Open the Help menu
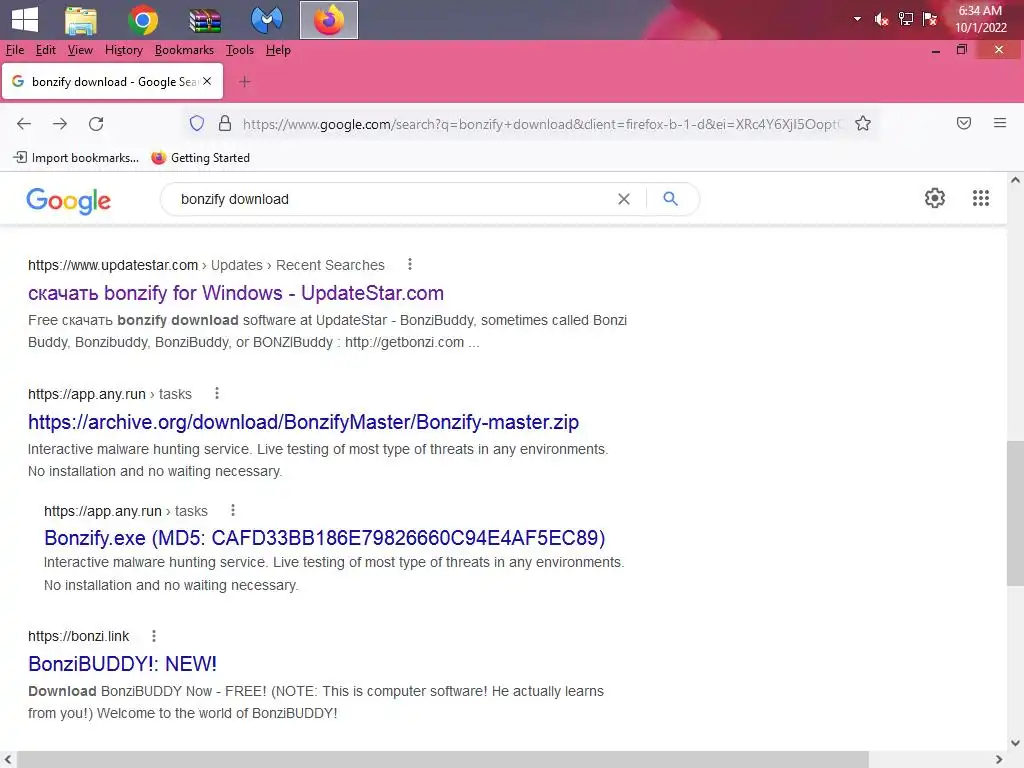Viewport: 1024px width, 768px height. (x=278, y=50)
